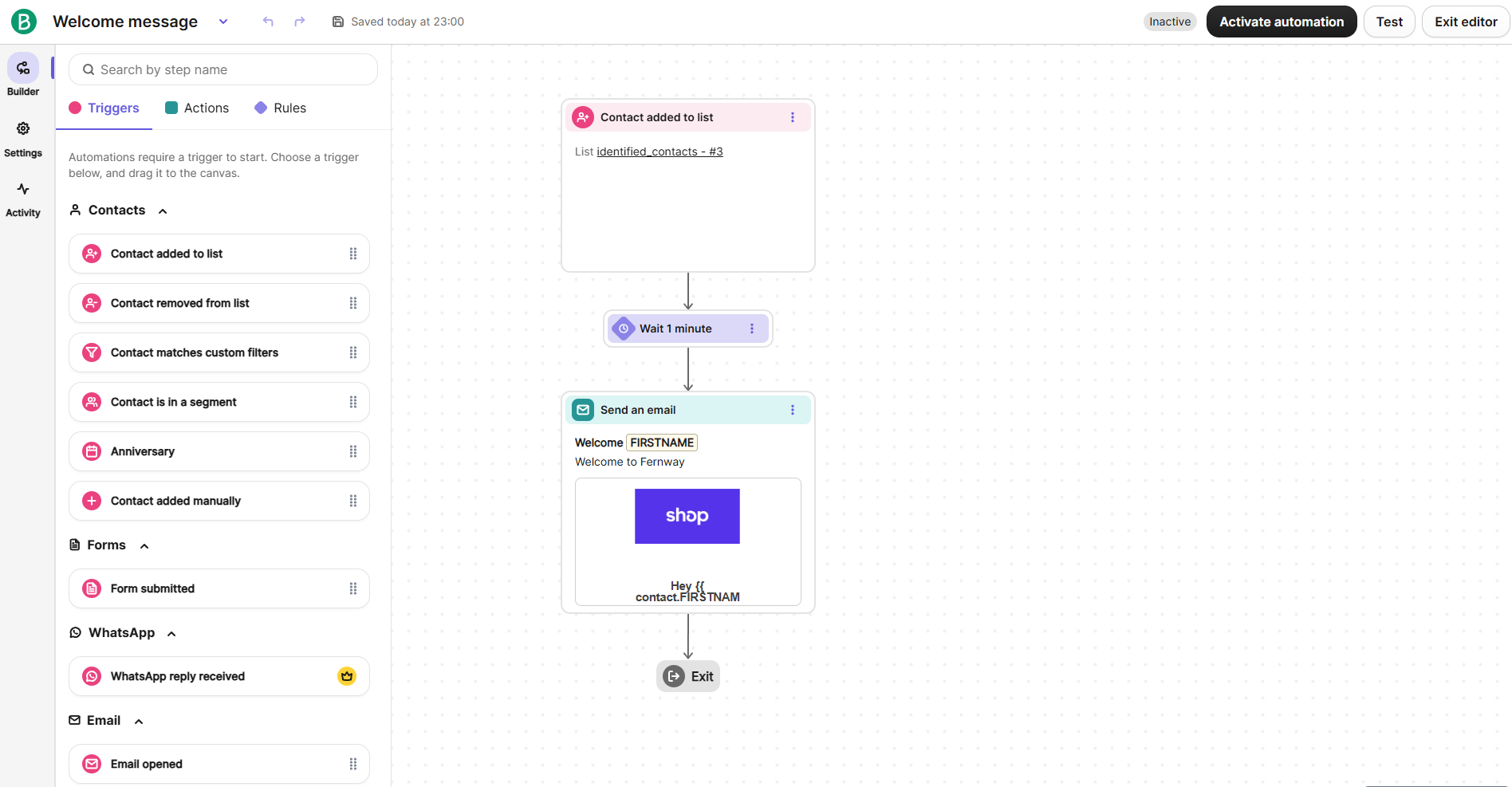The width and height of the screenshot is (1512, 787).
Task: Click Activate automation button
Action: 1281,22
